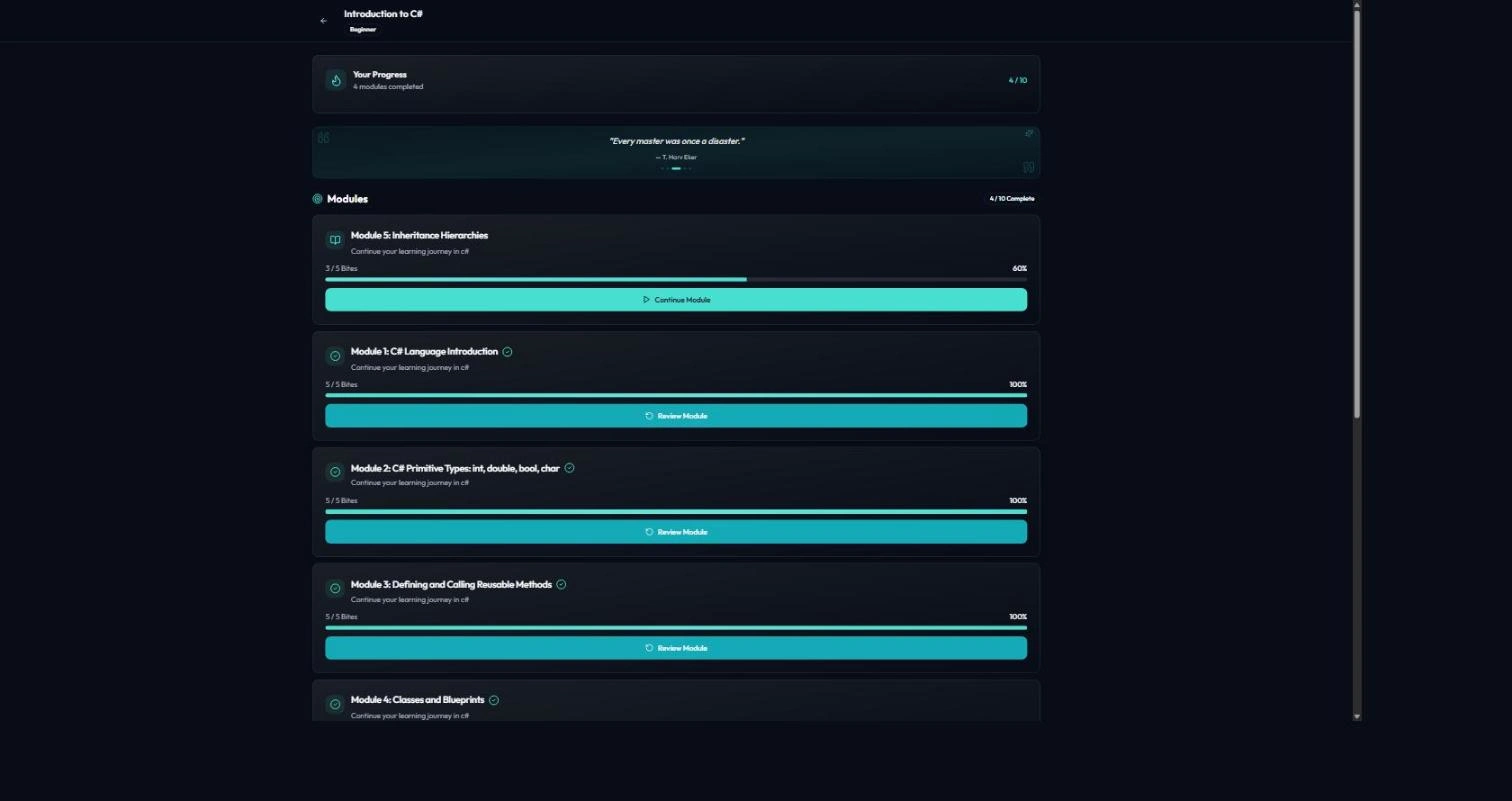
Task: Click the round status icon left of Module 4
Action: (335, 704)
